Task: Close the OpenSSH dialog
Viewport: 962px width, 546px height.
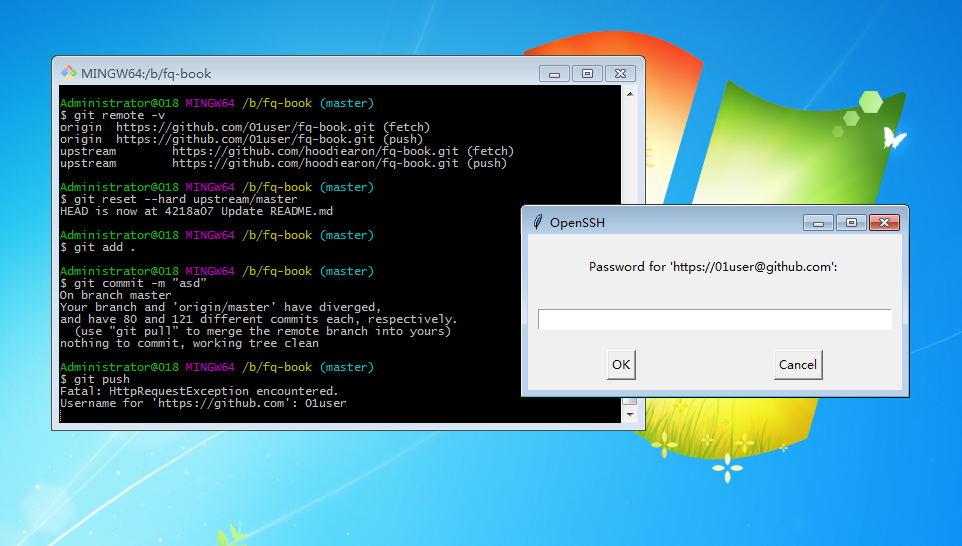Action: (x=884, y=223)
